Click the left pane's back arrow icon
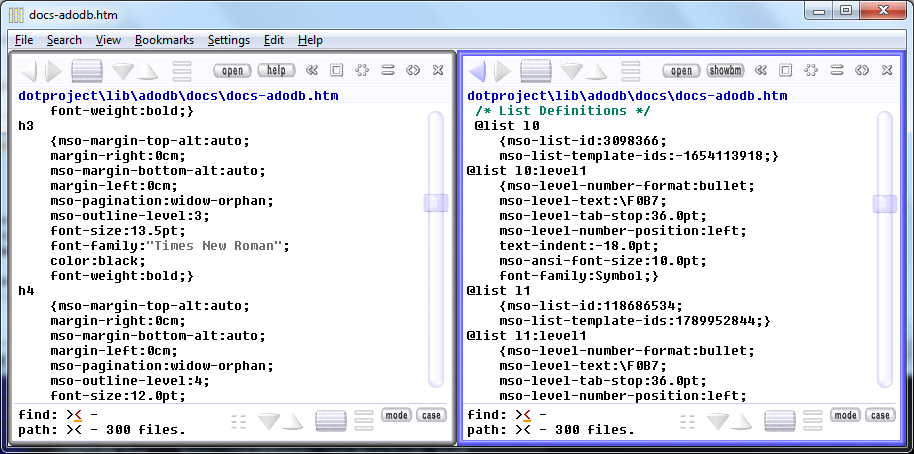This screenshot has height=454, width=914. click(x=28, y=71)
